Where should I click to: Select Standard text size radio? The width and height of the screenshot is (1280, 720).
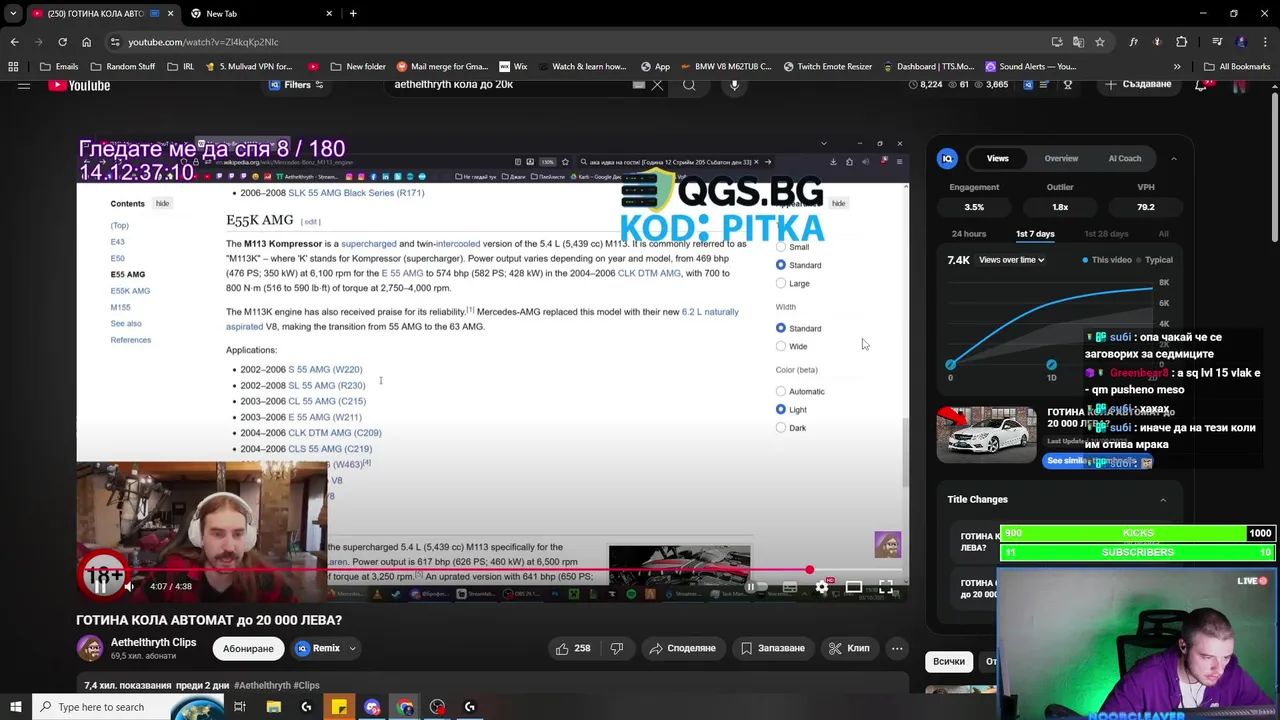(781, 265)
